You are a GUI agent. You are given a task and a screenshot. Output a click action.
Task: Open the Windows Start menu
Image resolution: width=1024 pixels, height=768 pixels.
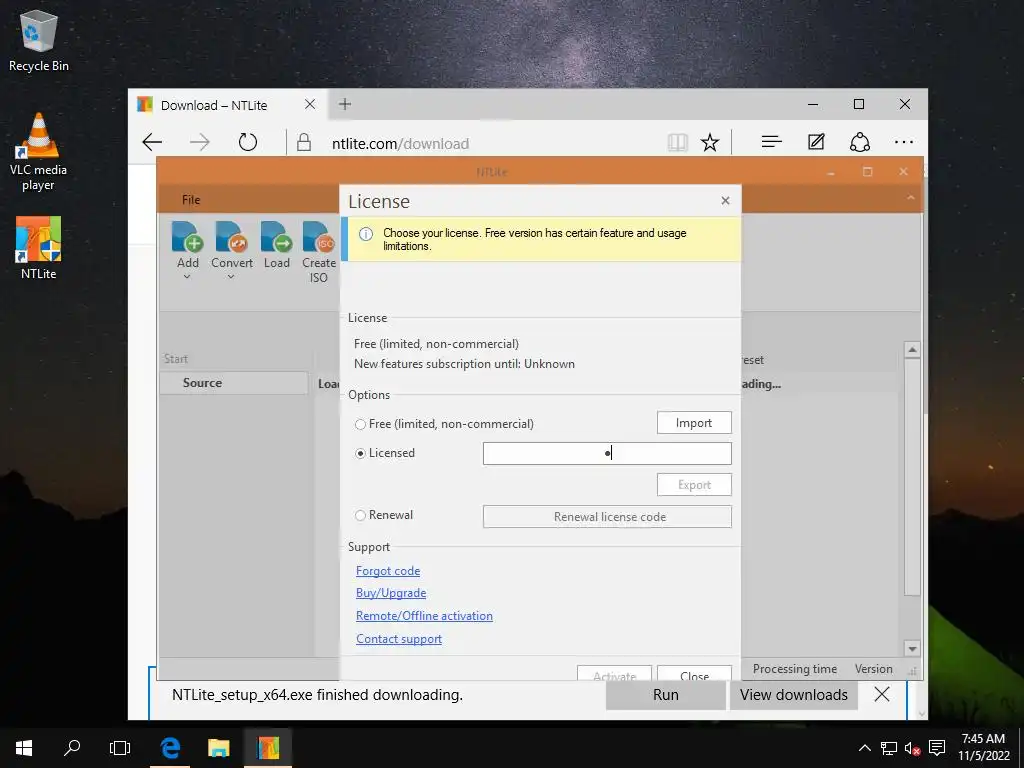24,748
